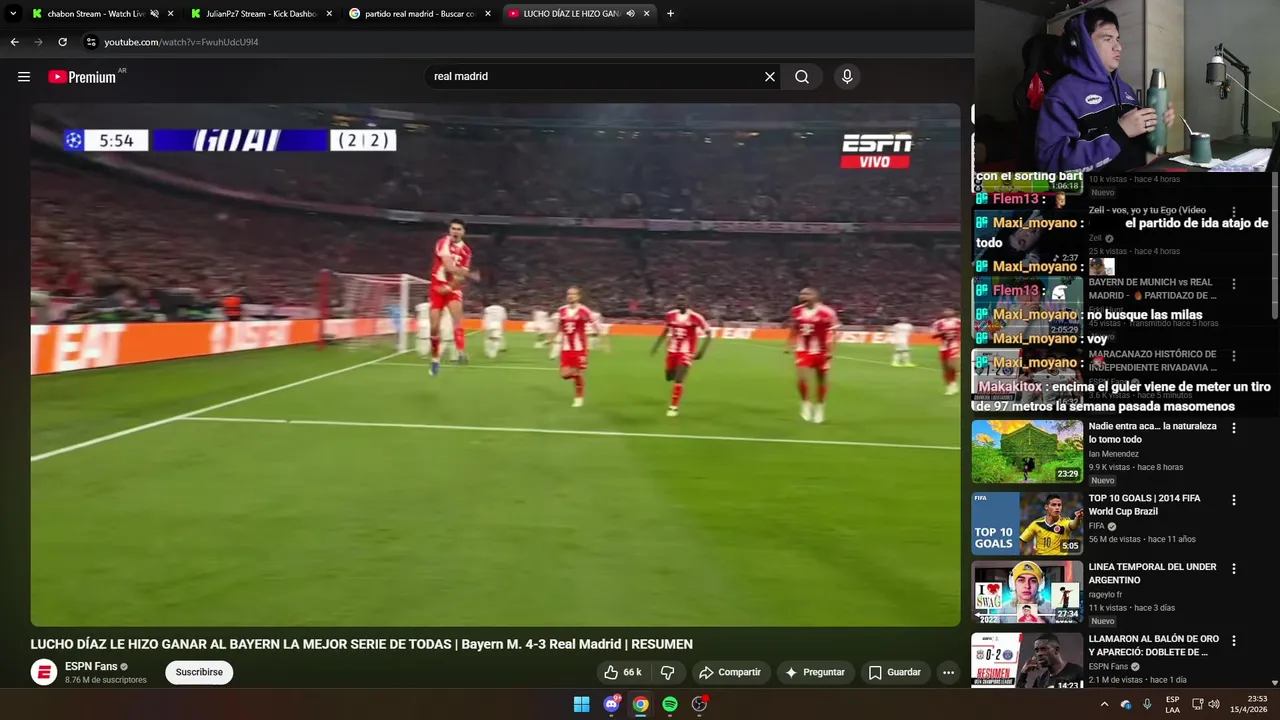The image size is (1280, 720).
Task: Open 'TOP 10 GOALS | 2014 FIFA' title
Action: [x=1144, y=505]
